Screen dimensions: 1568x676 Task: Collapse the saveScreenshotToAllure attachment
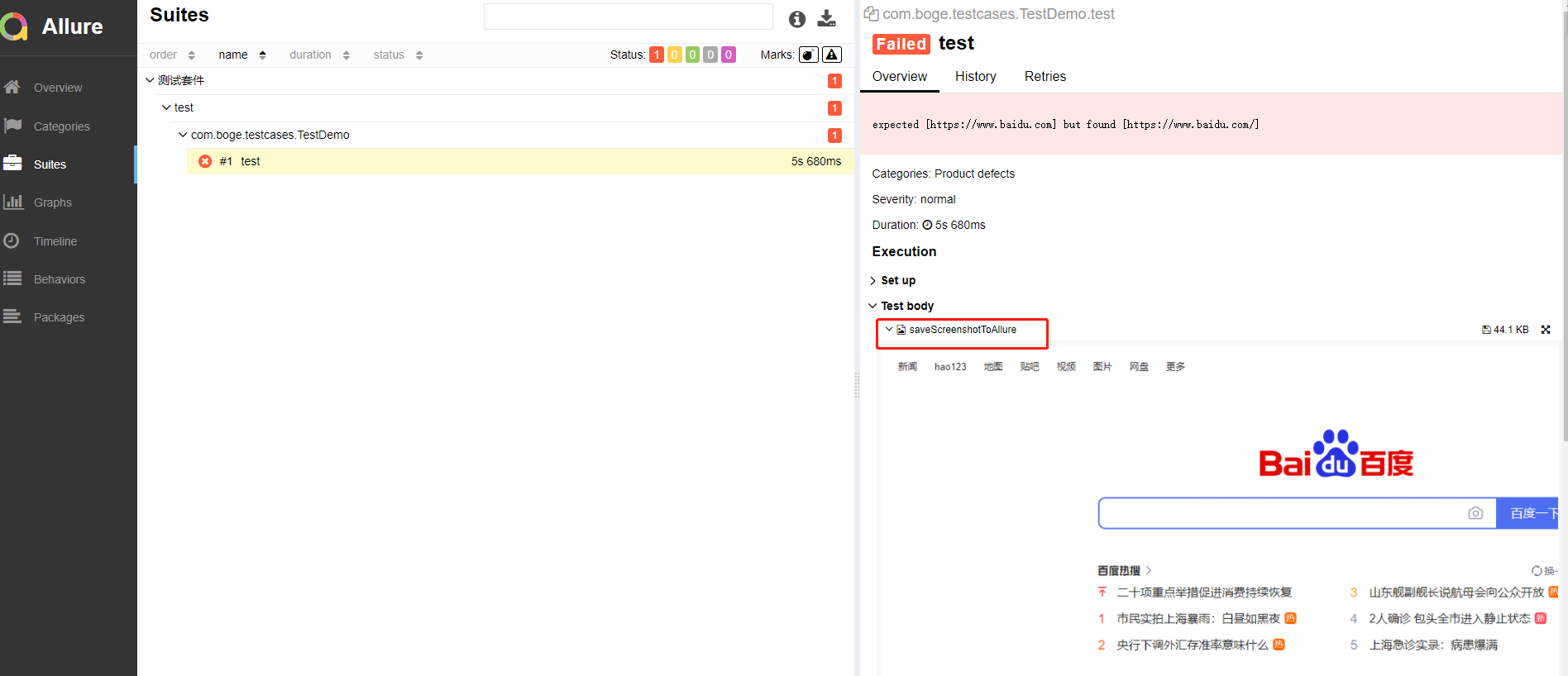pyautogui.click(x=889, y=329)
